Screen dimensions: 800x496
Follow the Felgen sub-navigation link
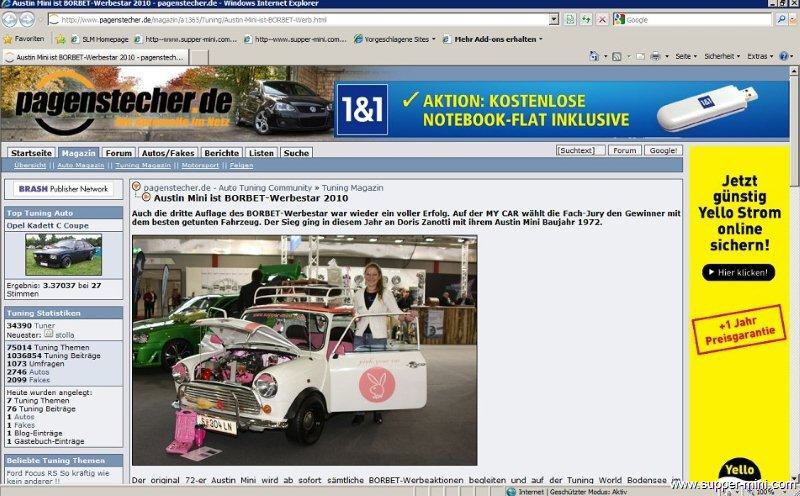[241, 165]
